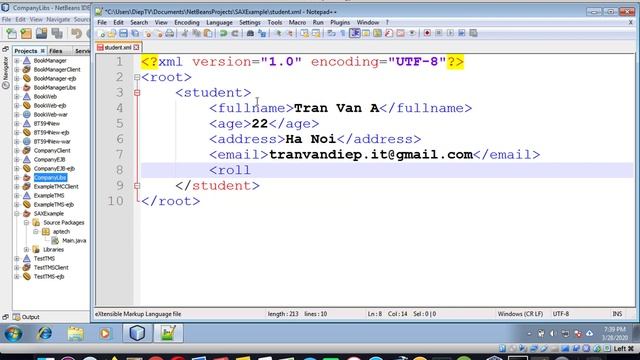Click the NetBeans New Project toolbar icon
Screen dimensions: 640x360
[x=26, y=33]
